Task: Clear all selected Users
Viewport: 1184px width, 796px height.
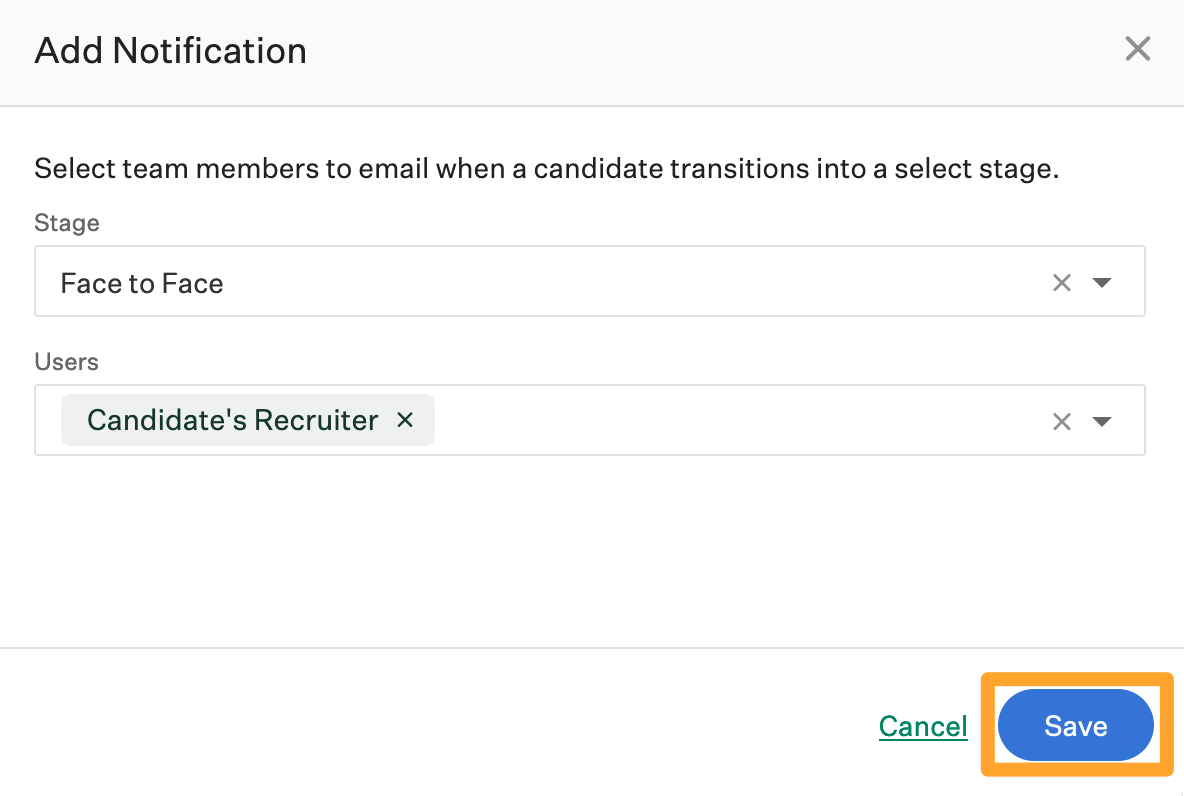Action: (1061, 421)
